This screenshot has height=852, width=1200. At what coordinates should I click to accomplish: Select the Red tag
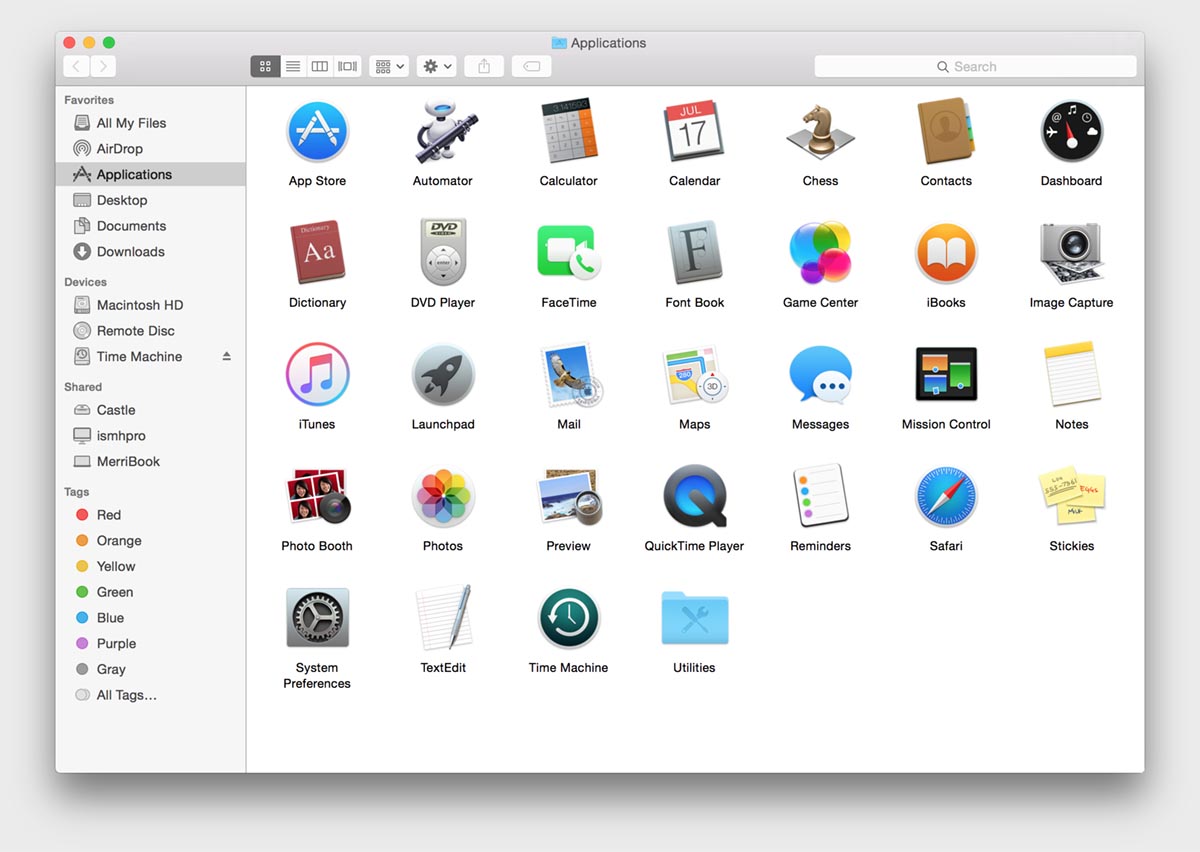pos(150,515)
